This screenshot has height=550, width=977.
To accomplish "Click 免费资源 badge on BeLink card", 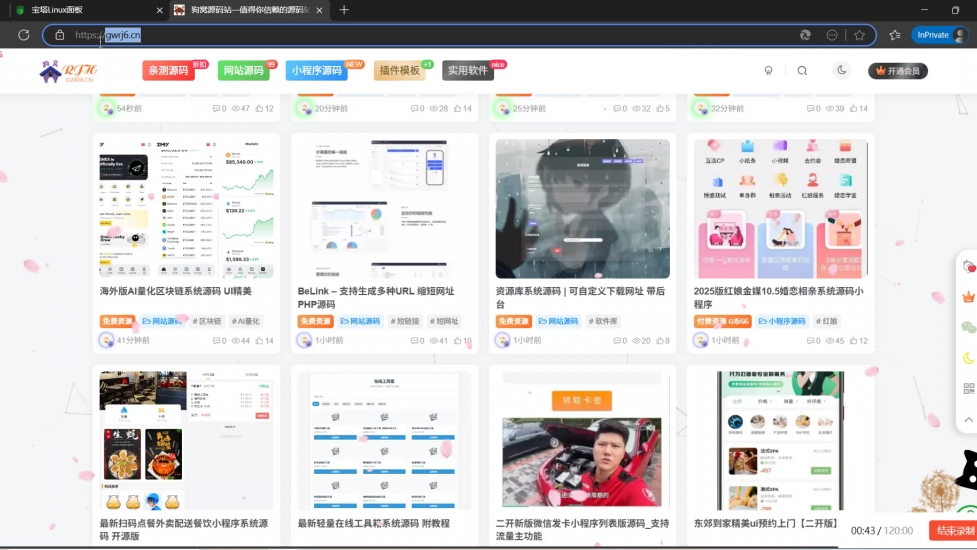I will (315, 321).
